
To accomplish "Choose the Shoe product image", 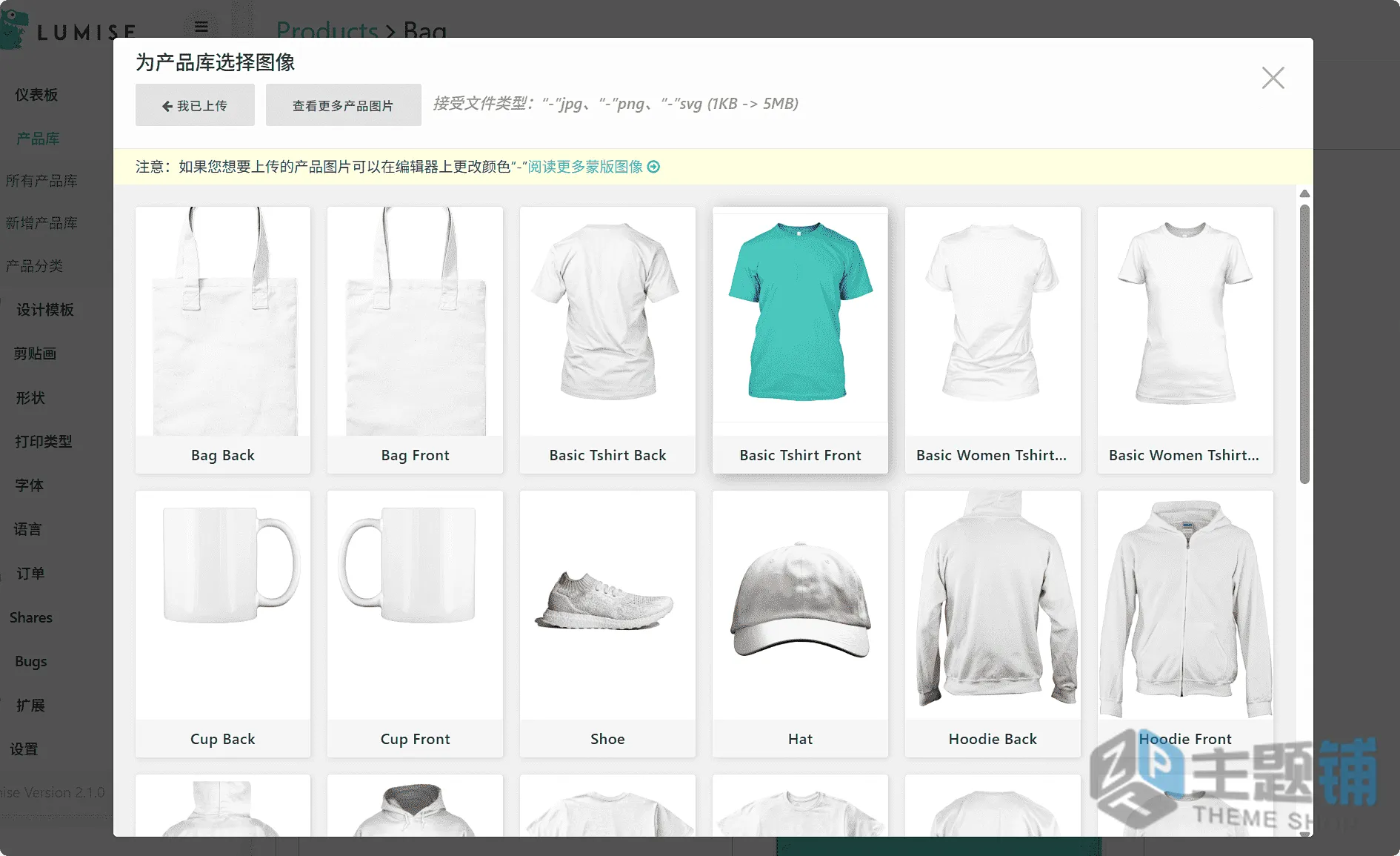I will [x=607, y=605].
